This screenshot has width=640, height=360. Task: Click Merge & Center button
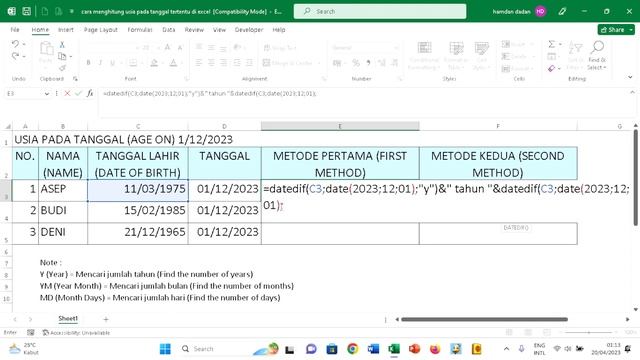(288, 63)
